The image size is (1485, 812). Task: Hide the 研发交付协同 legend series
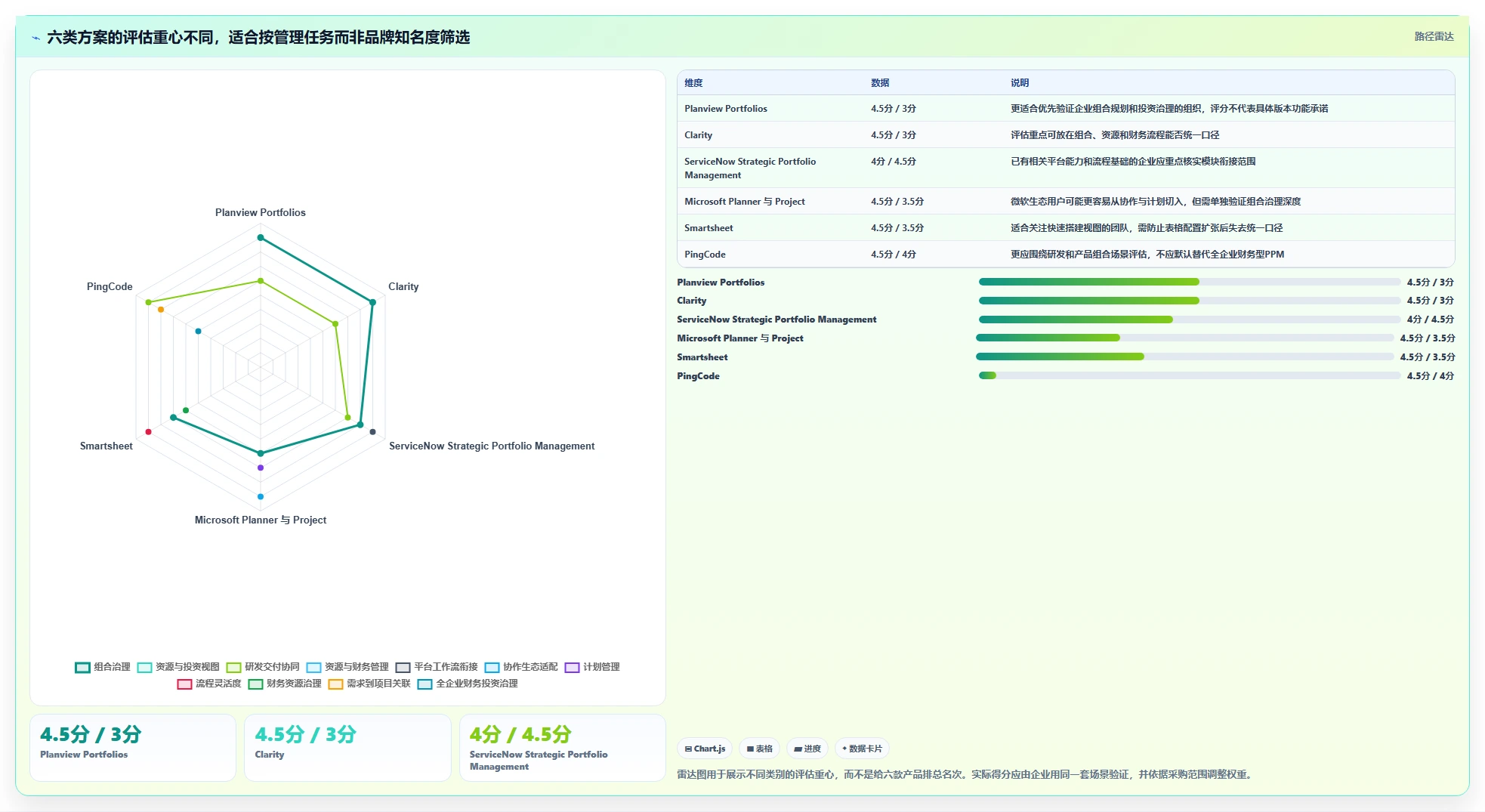coord(263,667)
